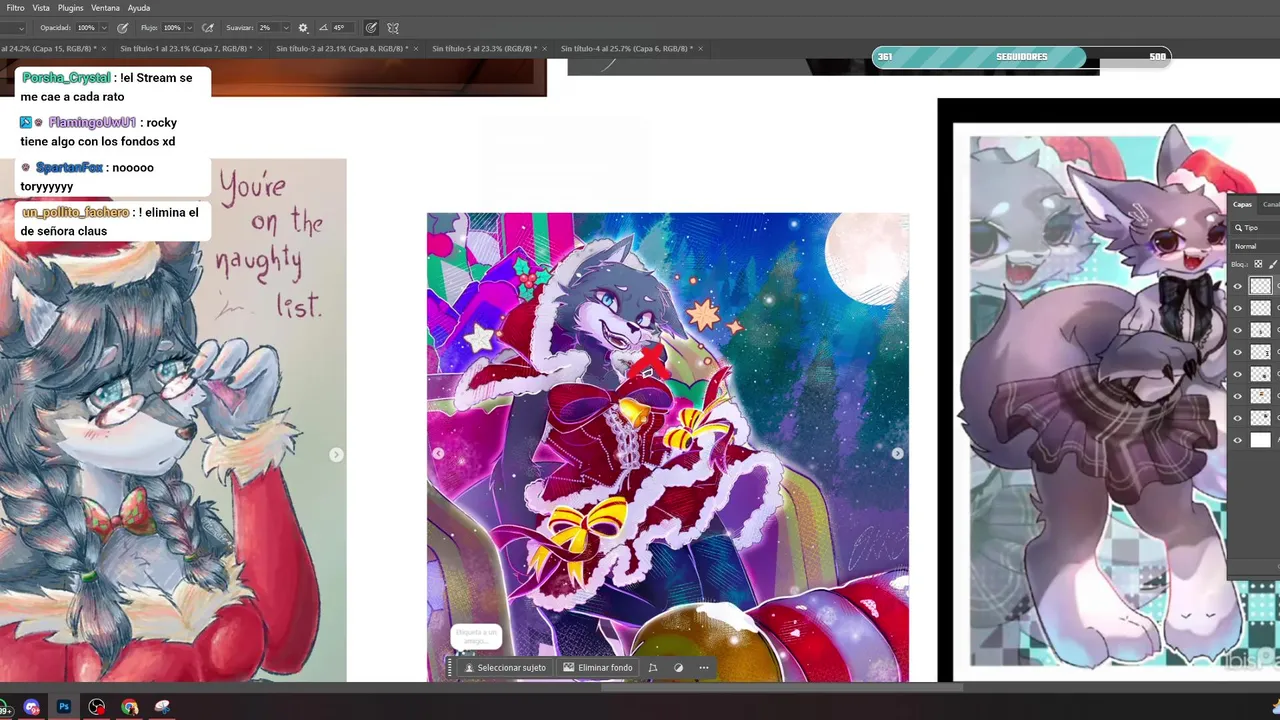Open the Ventana menu

(x=105, y=8)
